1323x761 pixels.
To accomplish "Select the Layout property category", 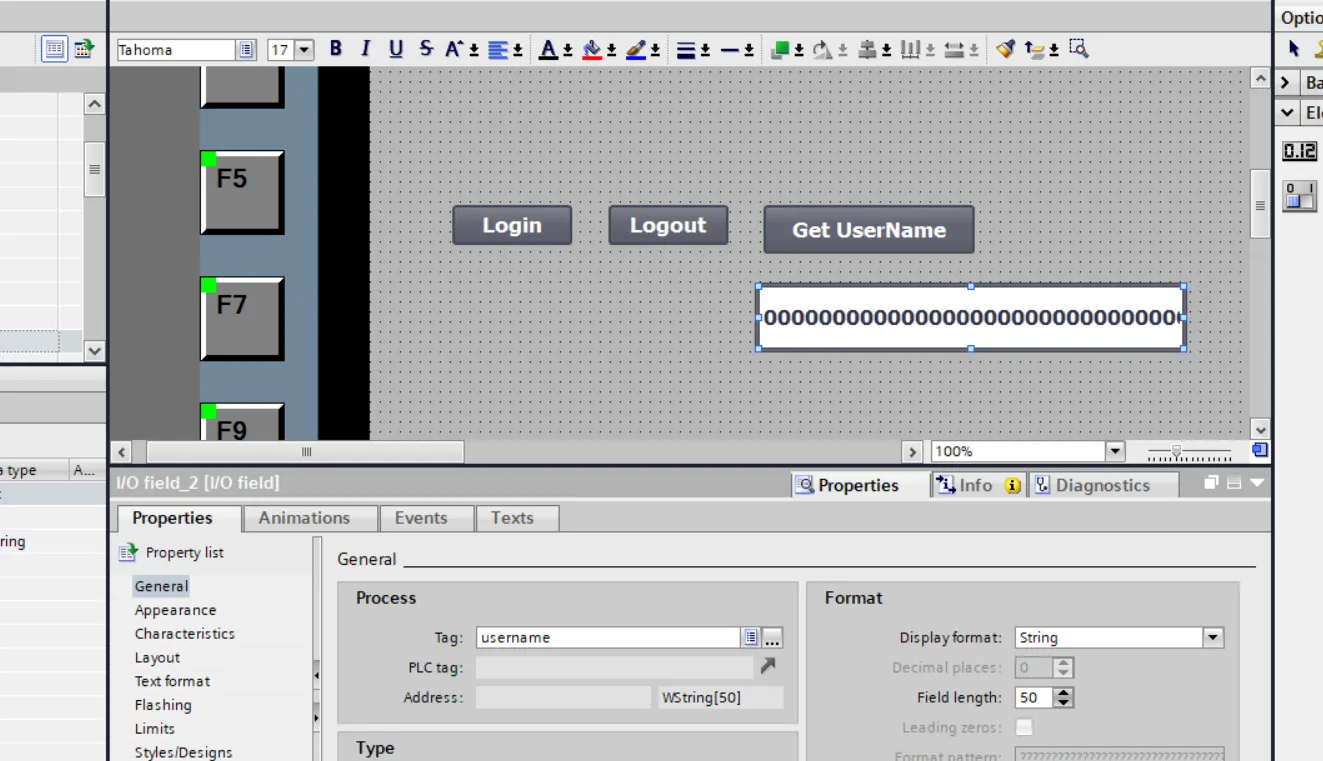I will pos(157,658).
